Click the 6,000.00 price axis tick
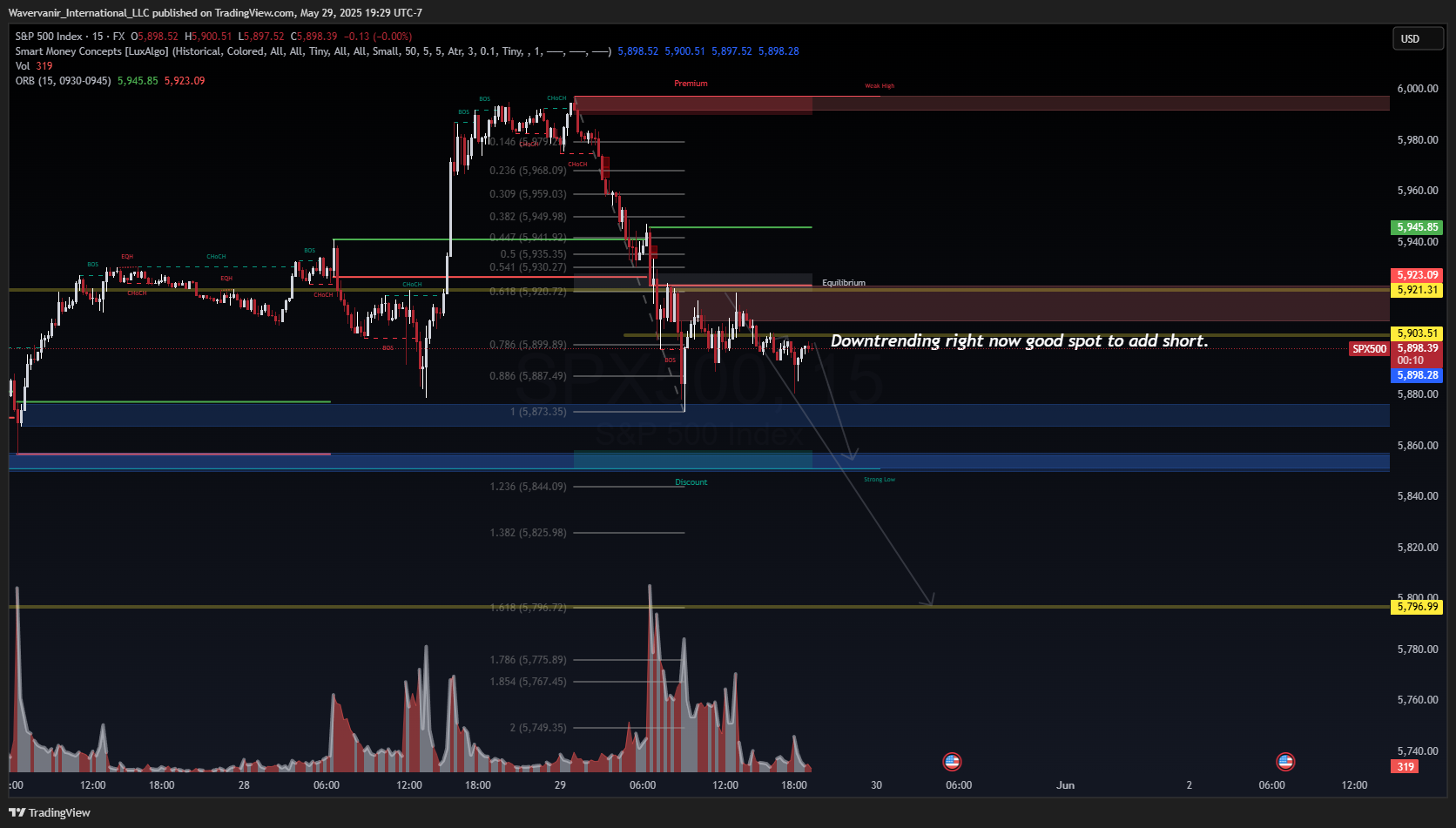 [x=1418, y=89]
